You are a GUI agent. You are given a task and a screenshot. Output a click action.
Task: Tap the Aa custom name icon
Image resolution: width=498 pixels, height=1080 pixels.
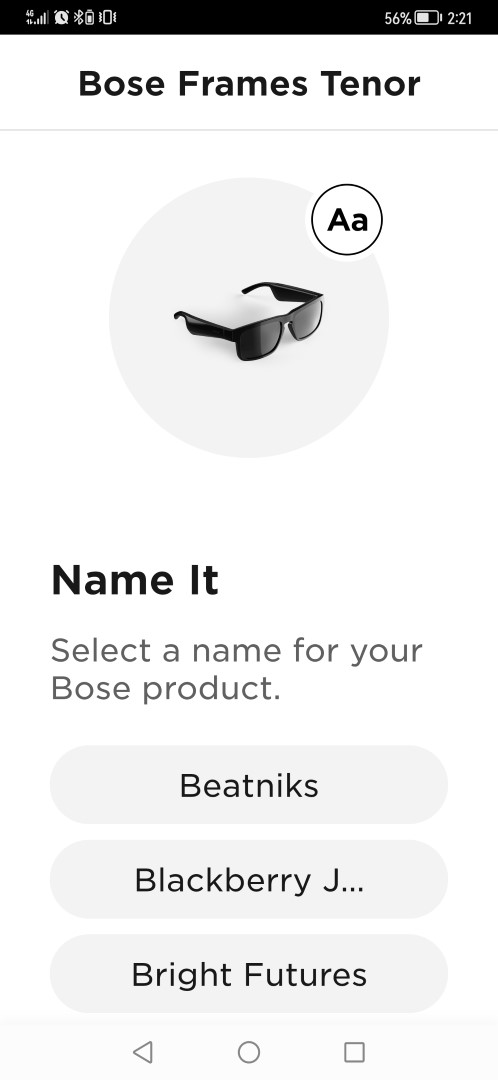pos(346,220)
